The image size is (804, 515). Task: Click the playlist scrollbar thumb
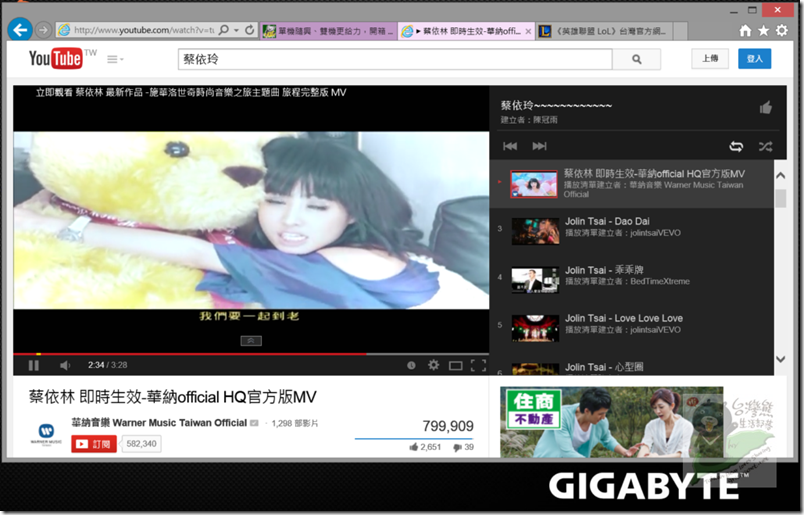pos(780,198)
